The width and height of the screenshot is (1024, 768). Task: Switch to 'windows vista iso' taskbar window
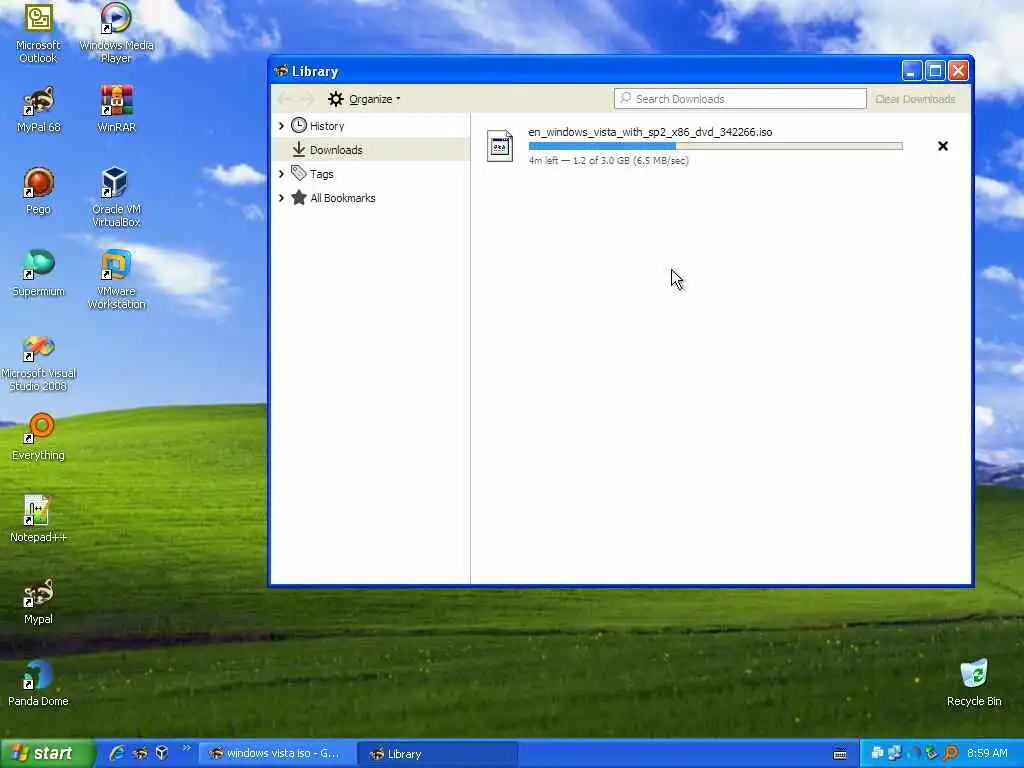click(277, 754)
